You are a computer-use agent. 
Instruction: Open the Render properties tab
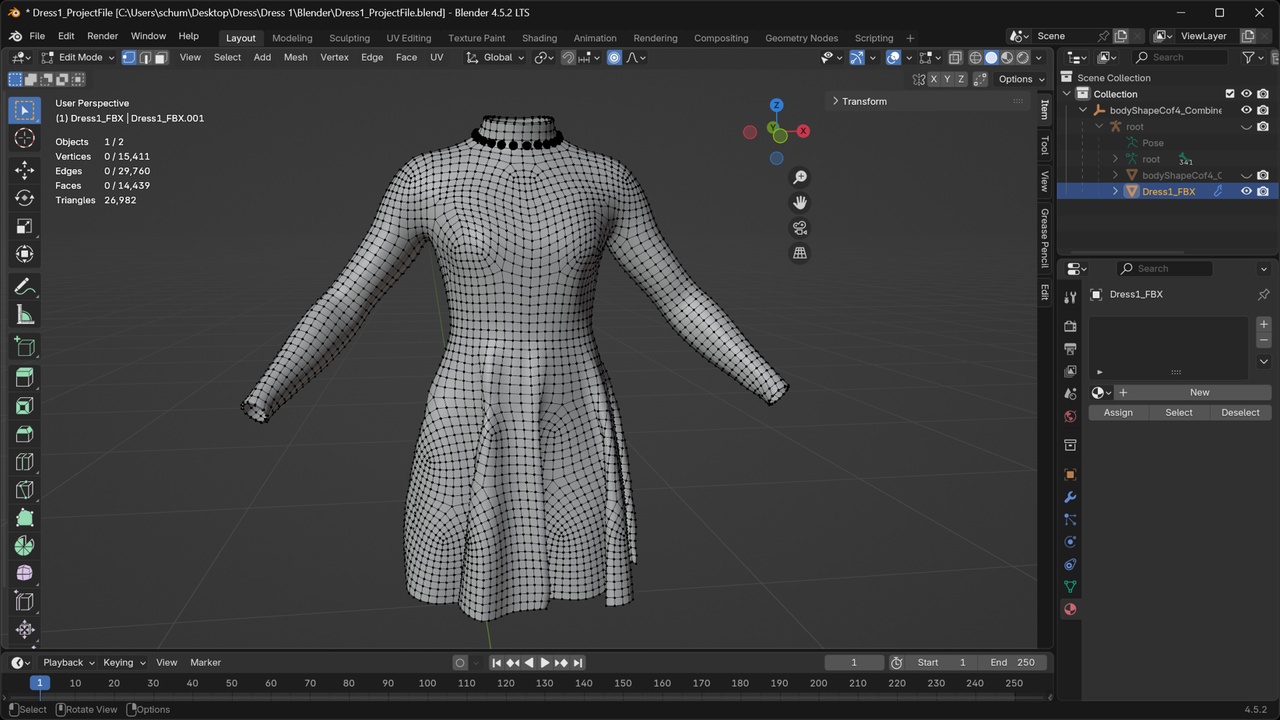pyautogui.click(x=1070, y=326)
